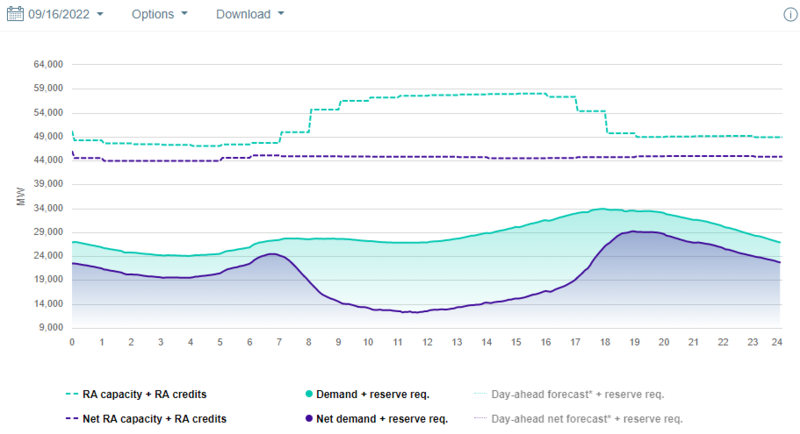This screenshot has width=800, height=434.
Task: Expand the Options dropdown menu
Action: click(x=160, y=15)
